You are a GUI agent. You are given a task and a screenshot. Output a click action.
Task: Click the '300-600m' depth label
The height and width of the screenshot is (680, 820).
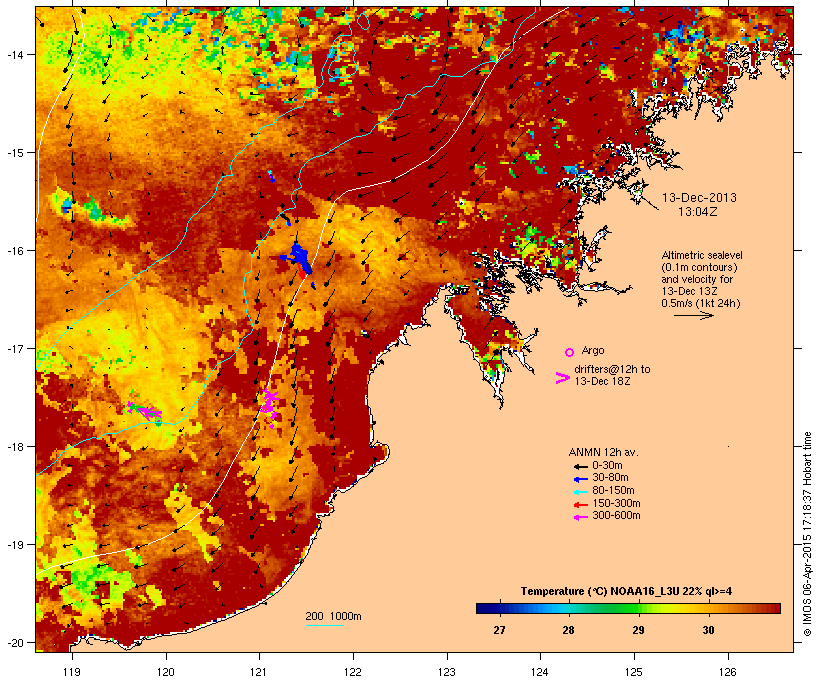616,516
